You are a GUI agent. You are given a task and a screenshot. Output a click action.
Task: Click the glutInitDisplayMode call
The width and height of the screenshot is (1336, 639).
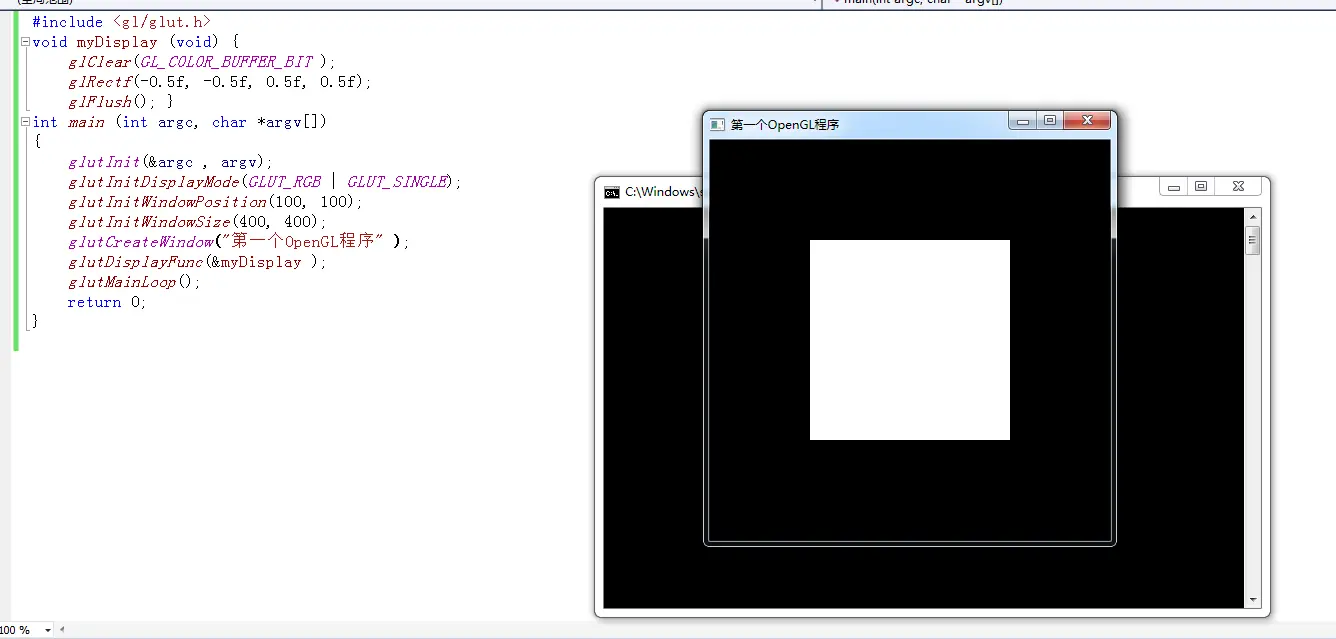click(154, 182)
